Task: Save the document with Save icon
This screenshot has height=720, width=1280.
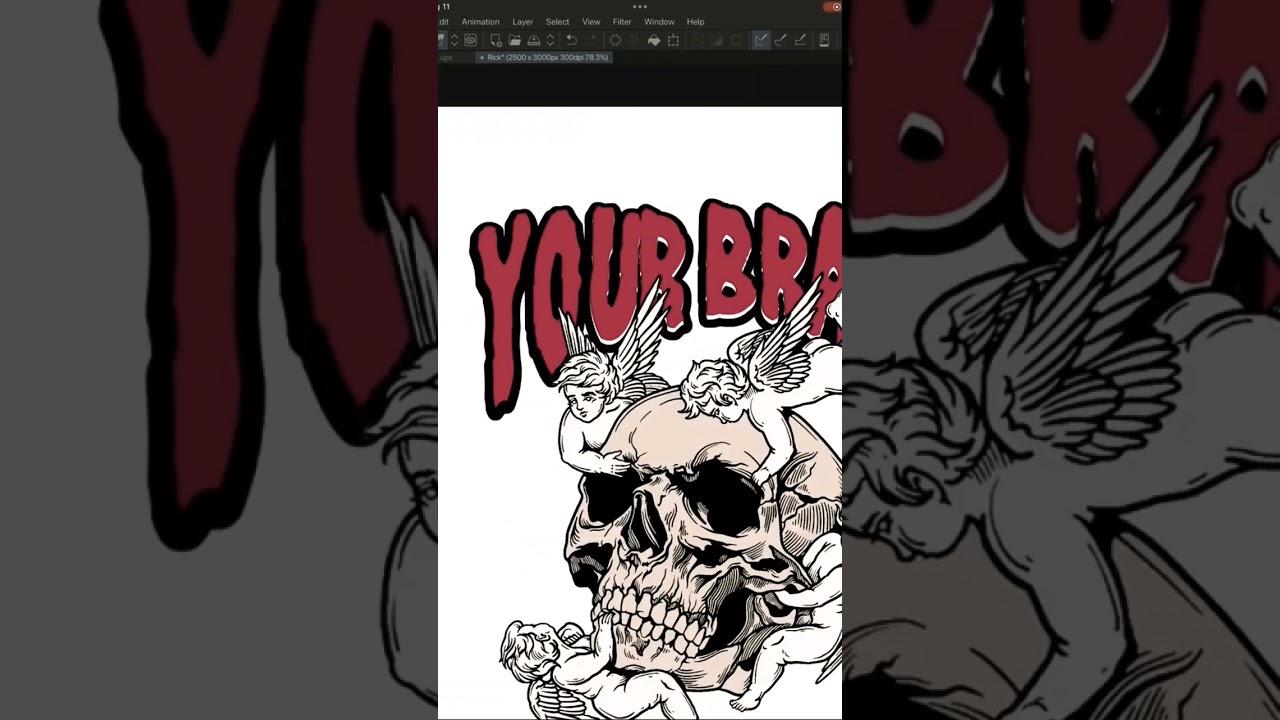Action: click(534, 40)
